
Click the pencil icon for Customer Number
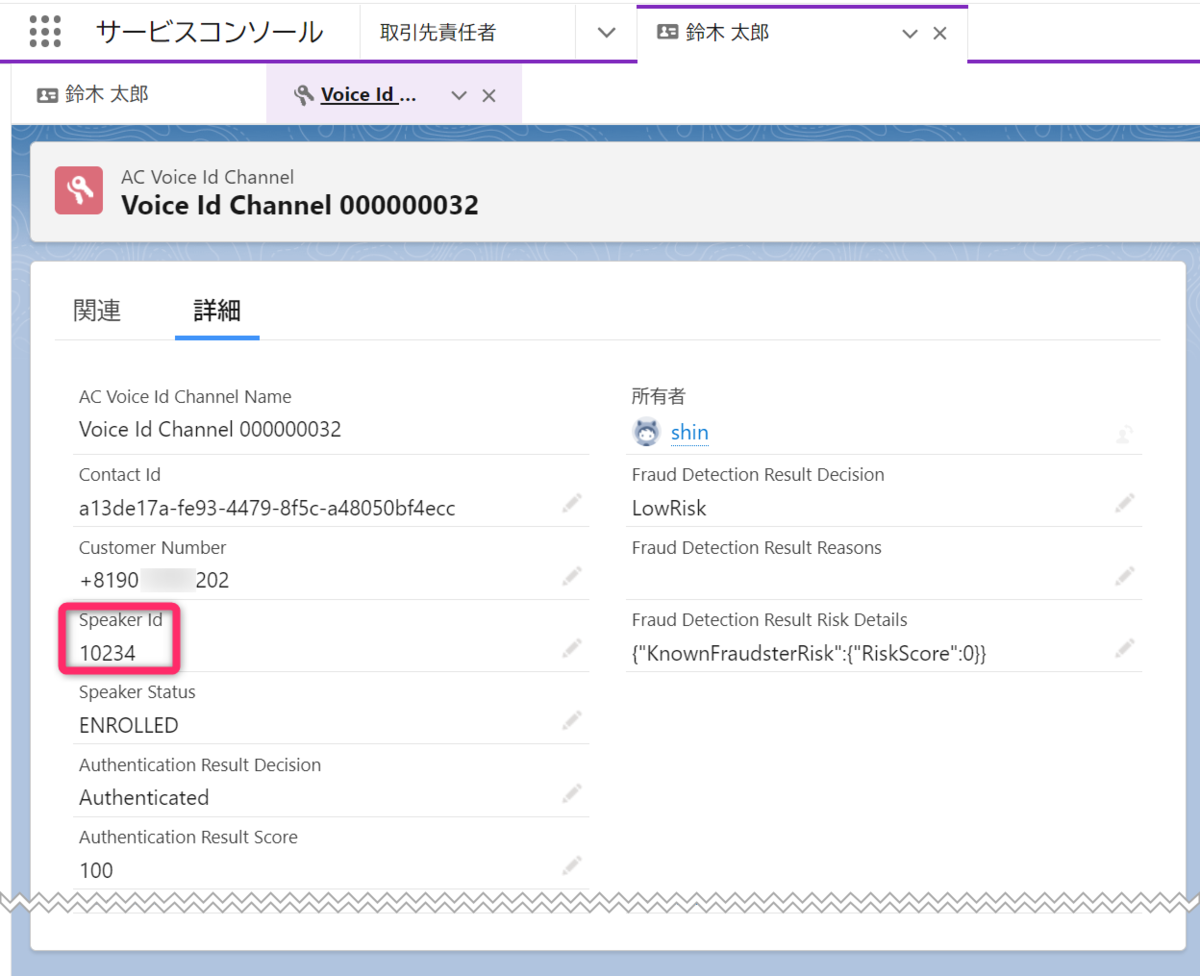571,575
